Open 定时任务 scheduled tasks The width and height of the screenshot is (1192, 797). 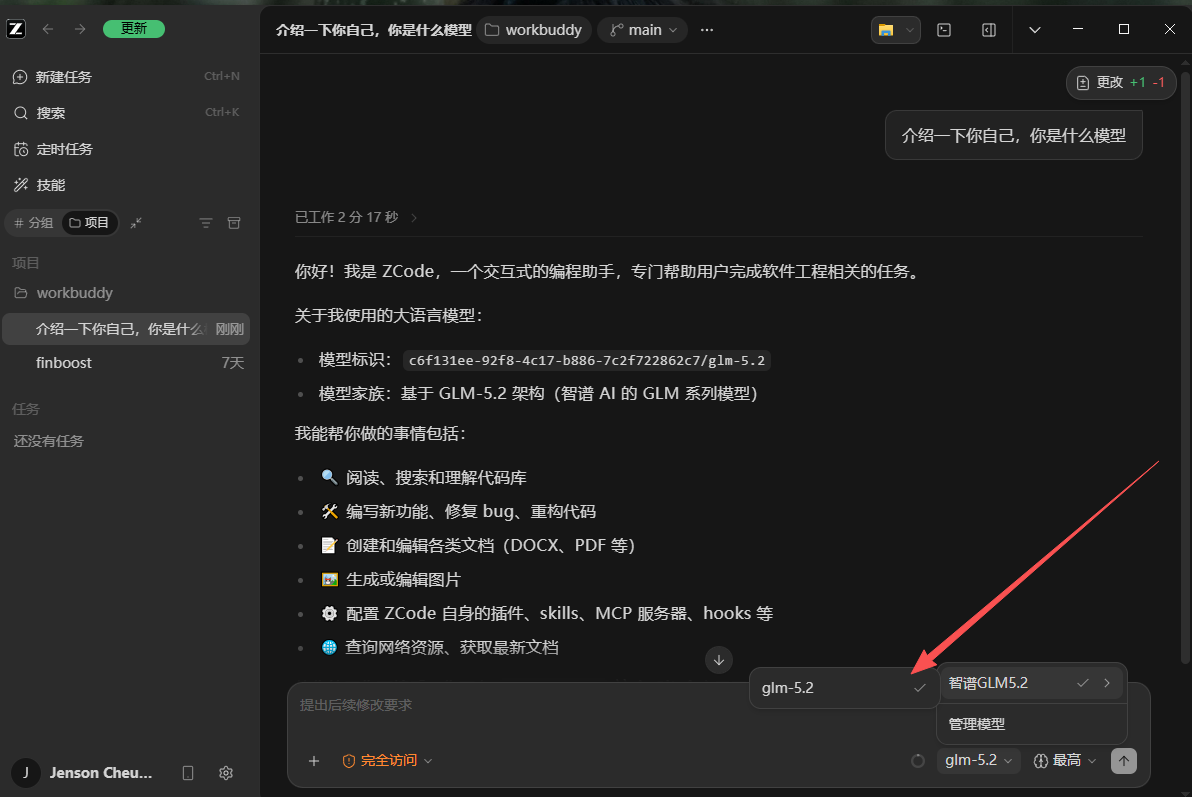126,149
